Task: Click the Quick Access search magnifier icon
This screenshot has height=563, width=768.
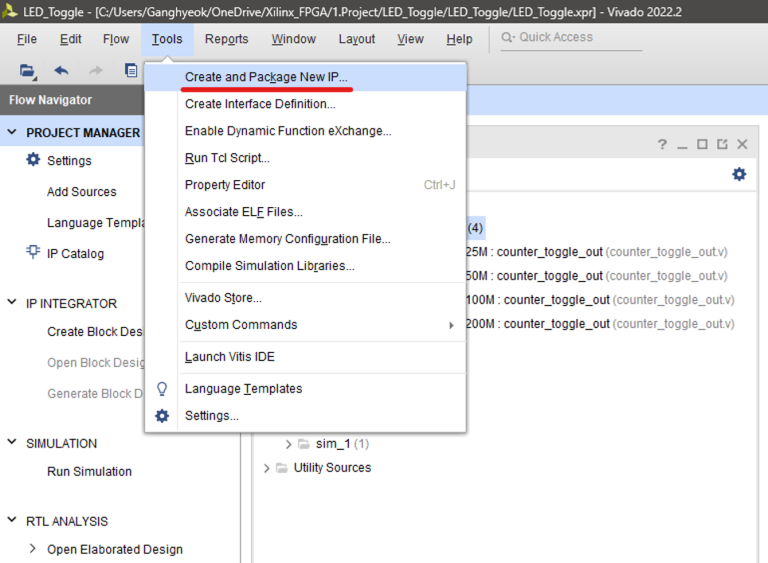Action: coord(507,37)
